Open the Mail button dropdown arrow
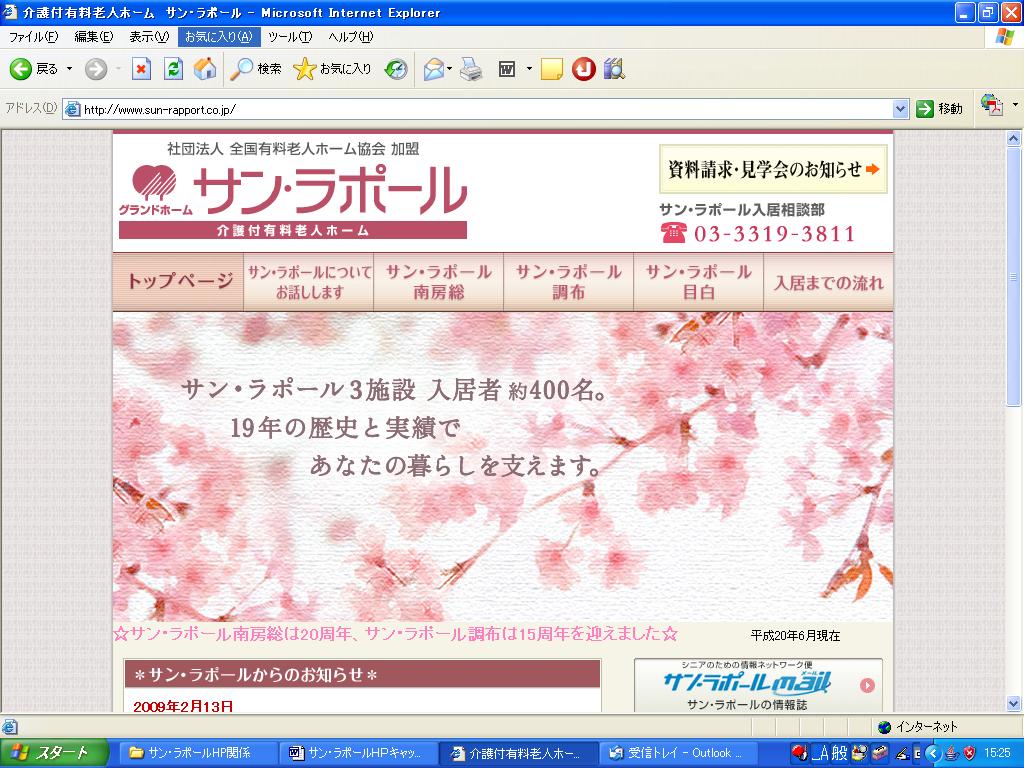 450,69
